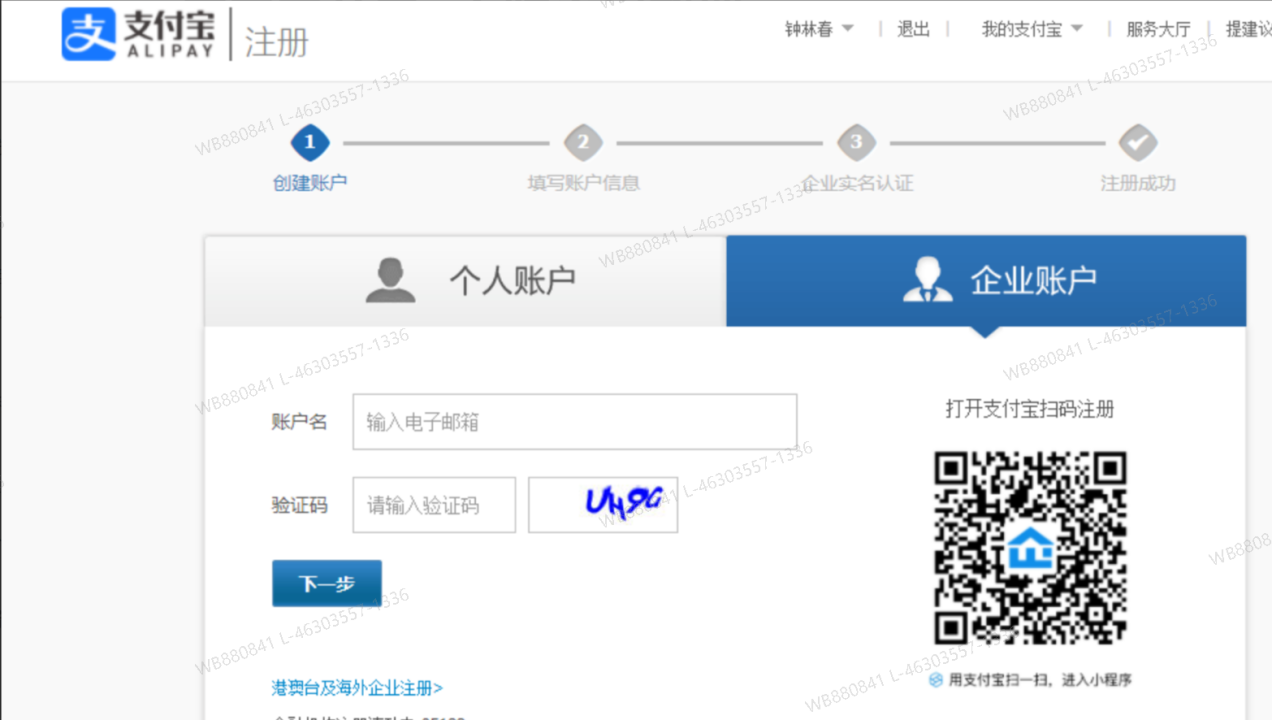Viewport: 1272px width, 720px height.
Task: Click the enterprise account businessman icon
Action: 927,280
